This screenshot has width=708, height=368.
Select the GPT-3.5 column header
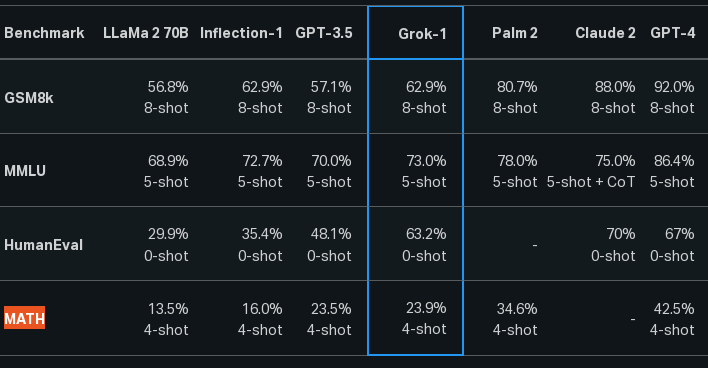click(324, 33)
